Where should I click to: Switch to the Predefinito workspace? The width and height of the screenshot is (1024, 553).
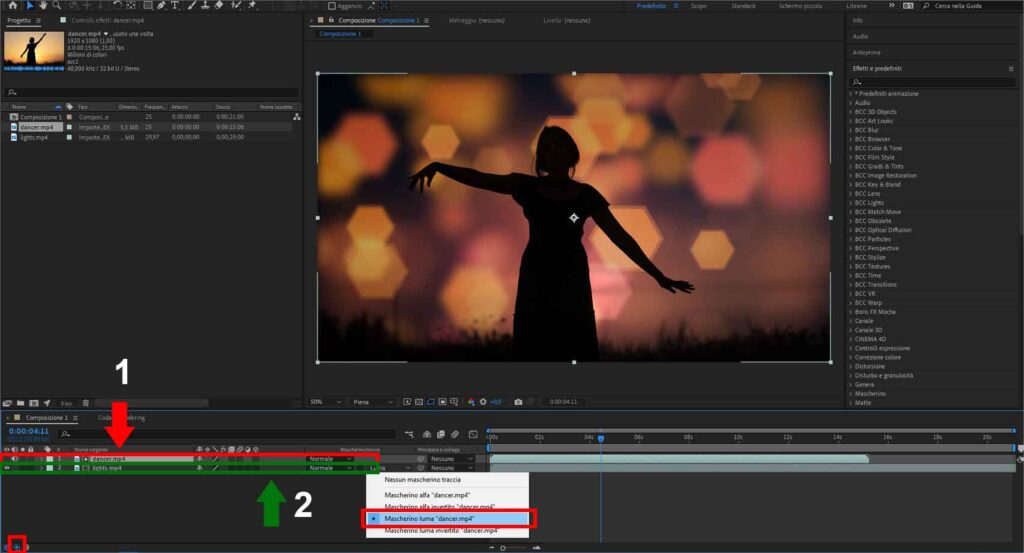point(651,6)
